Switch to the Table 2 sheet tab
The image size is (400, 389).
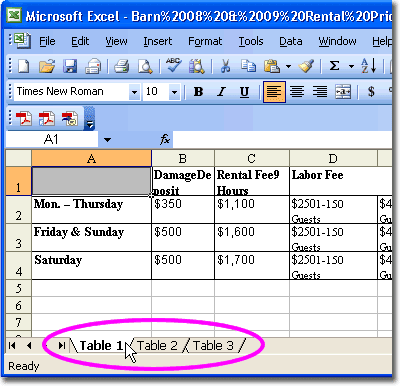click(x=157, y=346)
